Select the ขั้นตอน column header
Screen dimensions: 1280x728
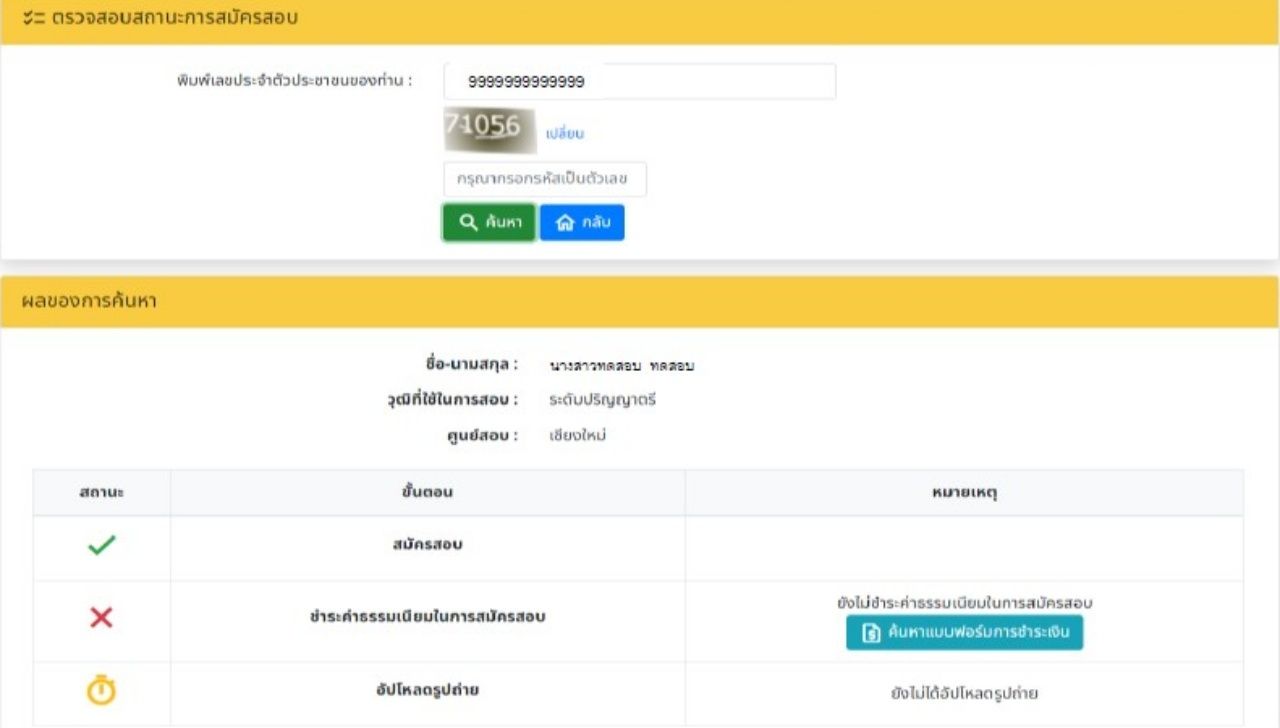click(427, 493)
